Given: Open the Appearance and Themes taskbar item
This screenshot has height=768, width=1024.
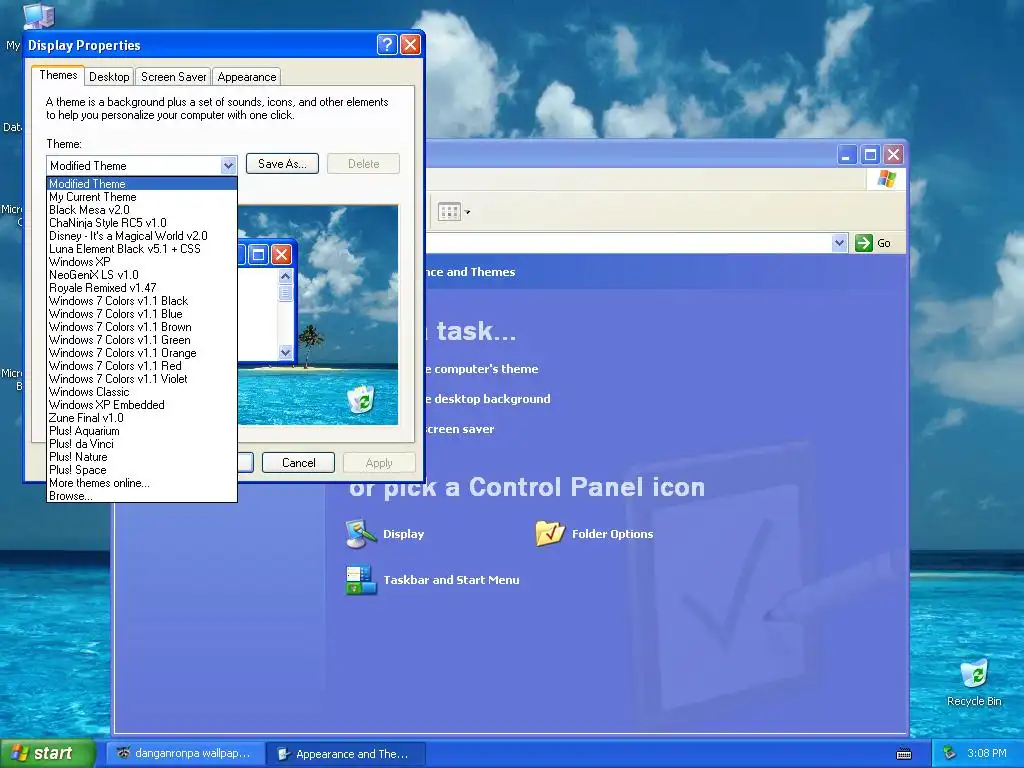Looking at the screenshot, I should pos(346,754).
